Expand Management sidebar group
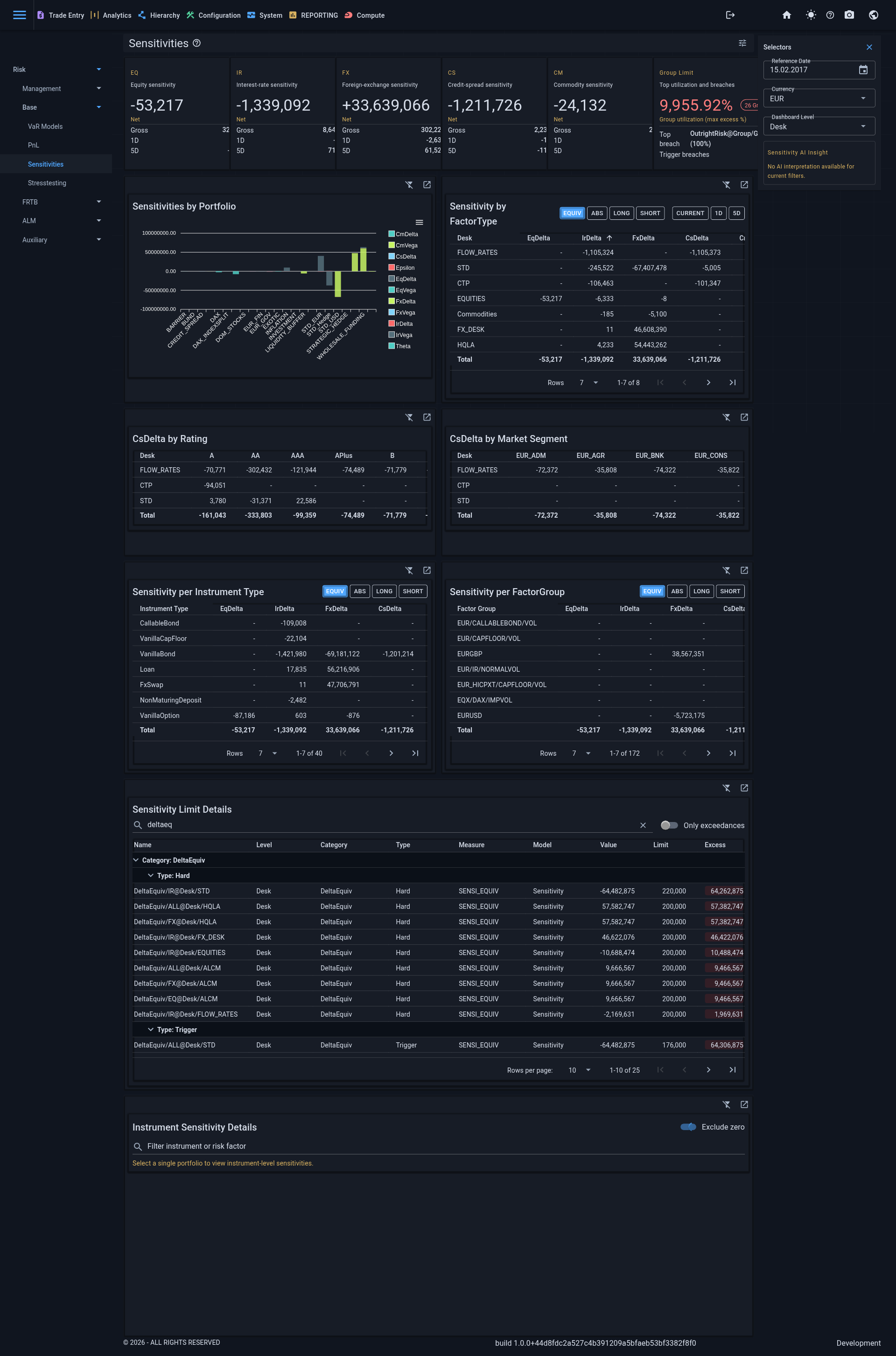The image size is (896, 1356). [56, 89]
